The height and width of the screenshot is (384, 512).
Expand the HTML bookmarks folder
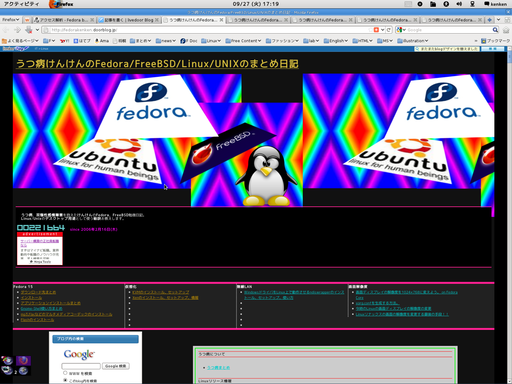[363, 41]
